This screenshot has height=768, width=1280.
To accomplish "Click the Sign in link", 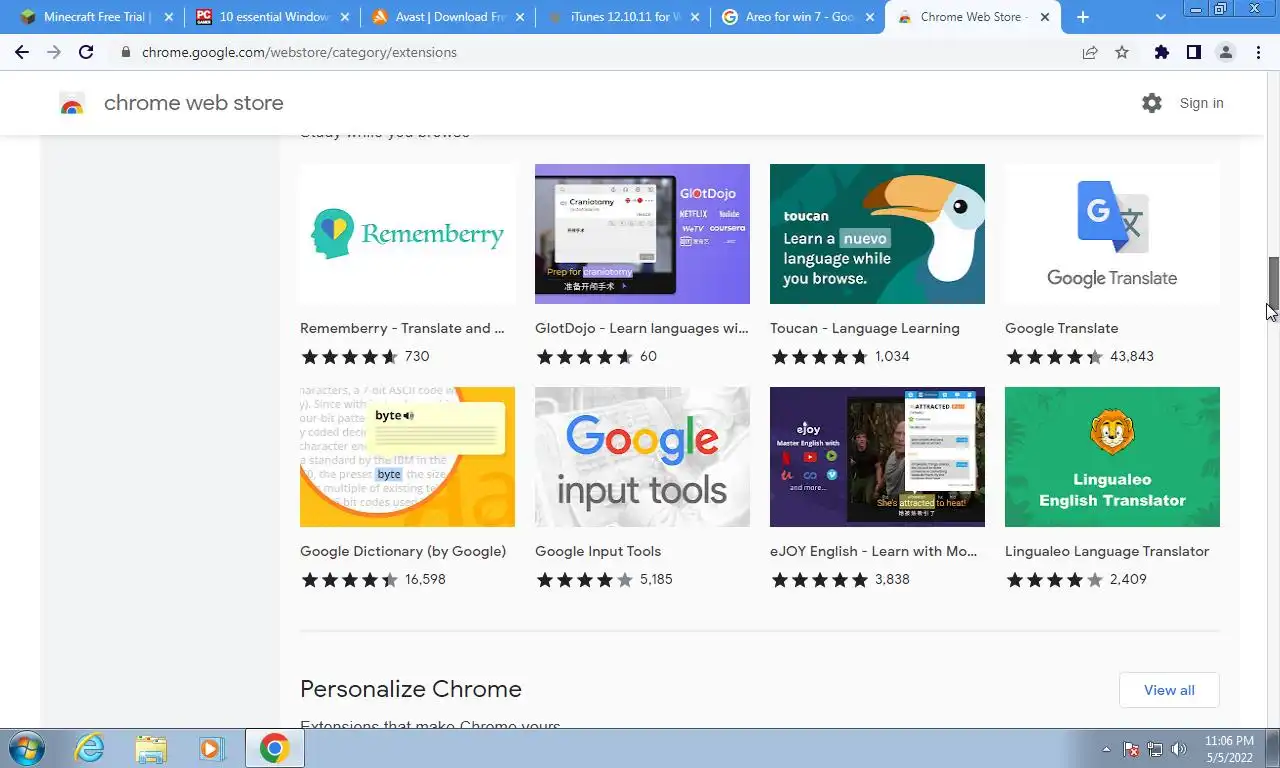I will pyautogui.click(x=1201, y=103).
